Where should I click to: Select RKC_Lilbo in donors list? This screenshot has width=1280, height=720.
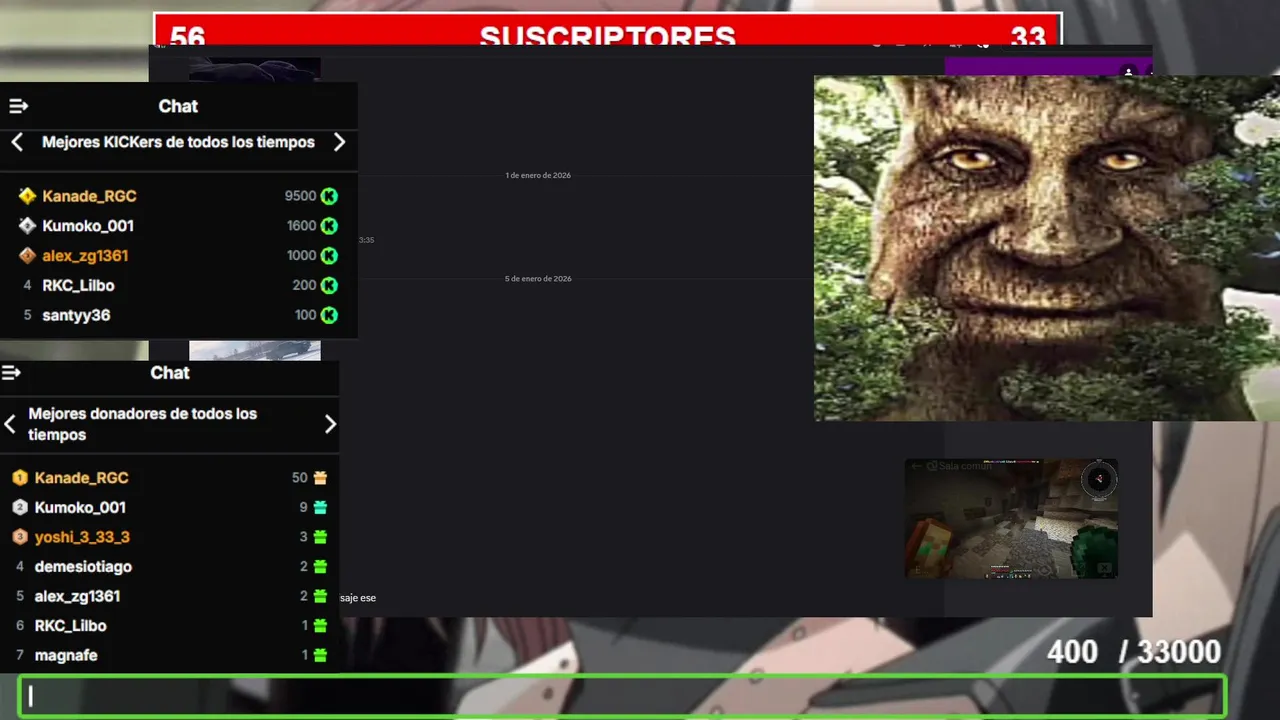pyautogui.click(x=70, y=626)
